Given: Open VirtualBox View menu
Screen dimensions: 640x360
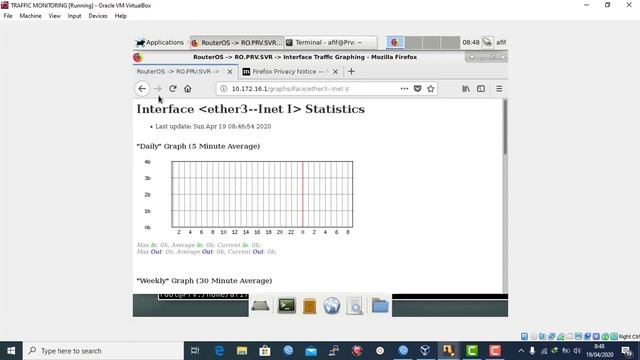Looking at the screenshot, I should click(x=54, y=16).
